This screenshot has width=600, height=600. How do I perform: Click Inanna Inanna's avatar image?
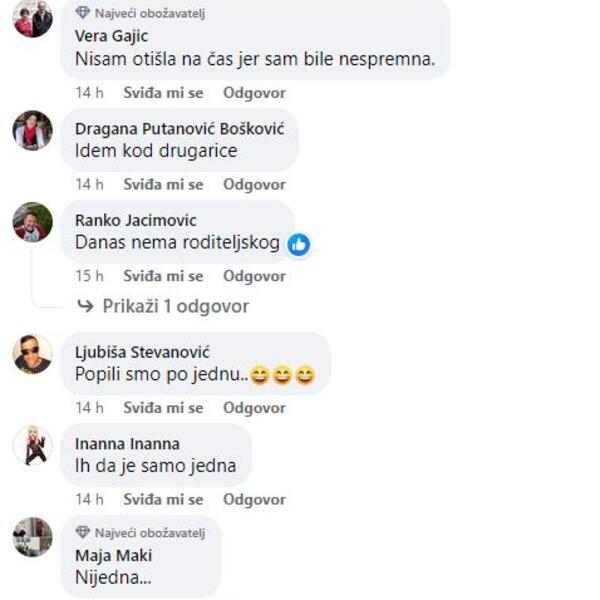[33, 445]
